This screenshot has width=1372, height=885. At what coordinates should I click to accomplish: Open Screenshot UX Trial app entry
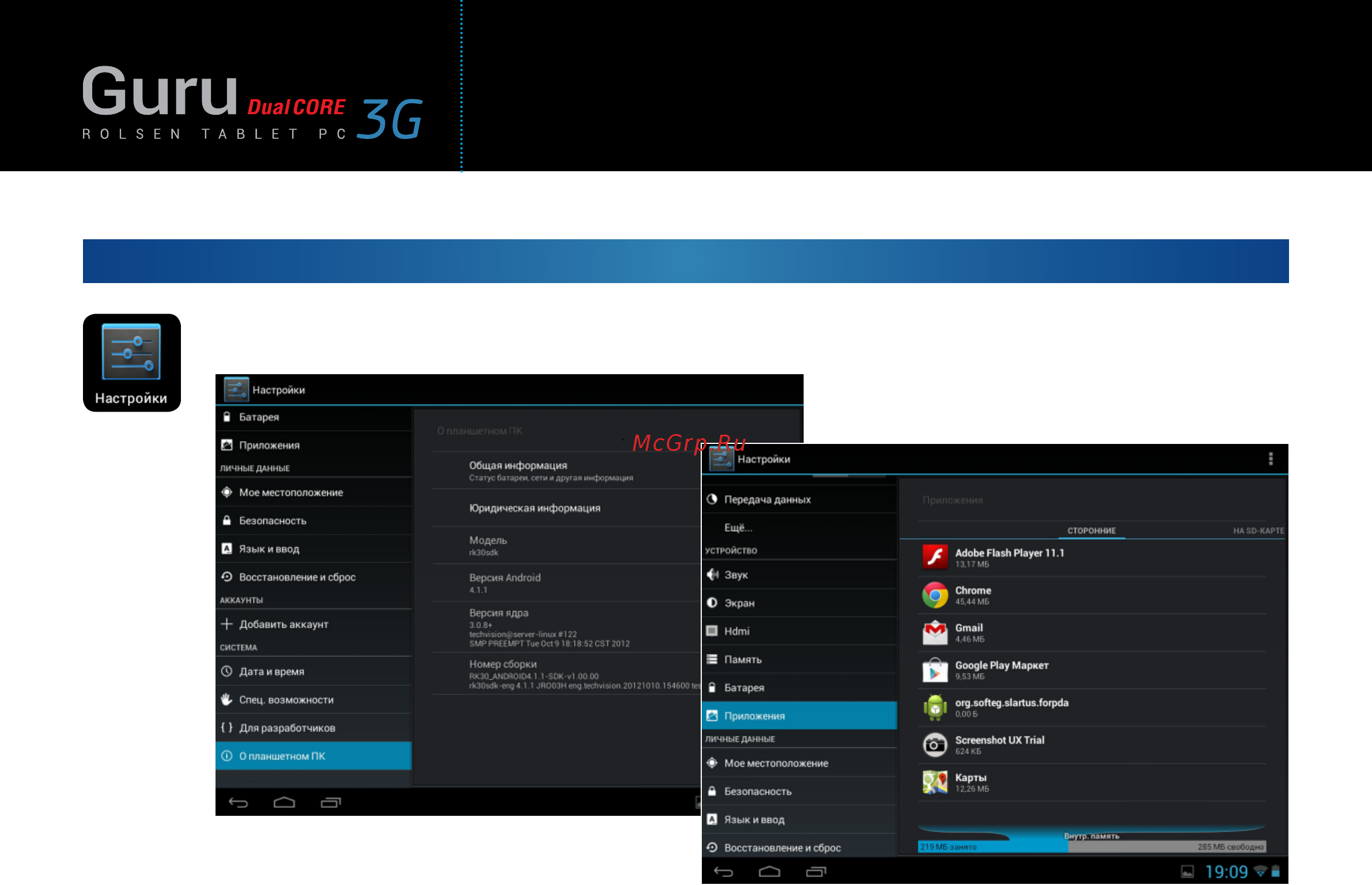[1092, 745]
